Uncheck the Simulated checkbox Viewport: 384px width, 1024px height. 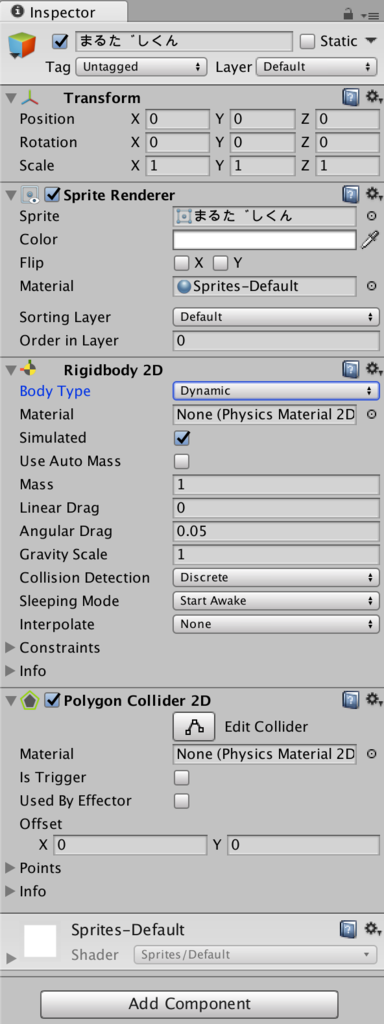coord(182,438)
